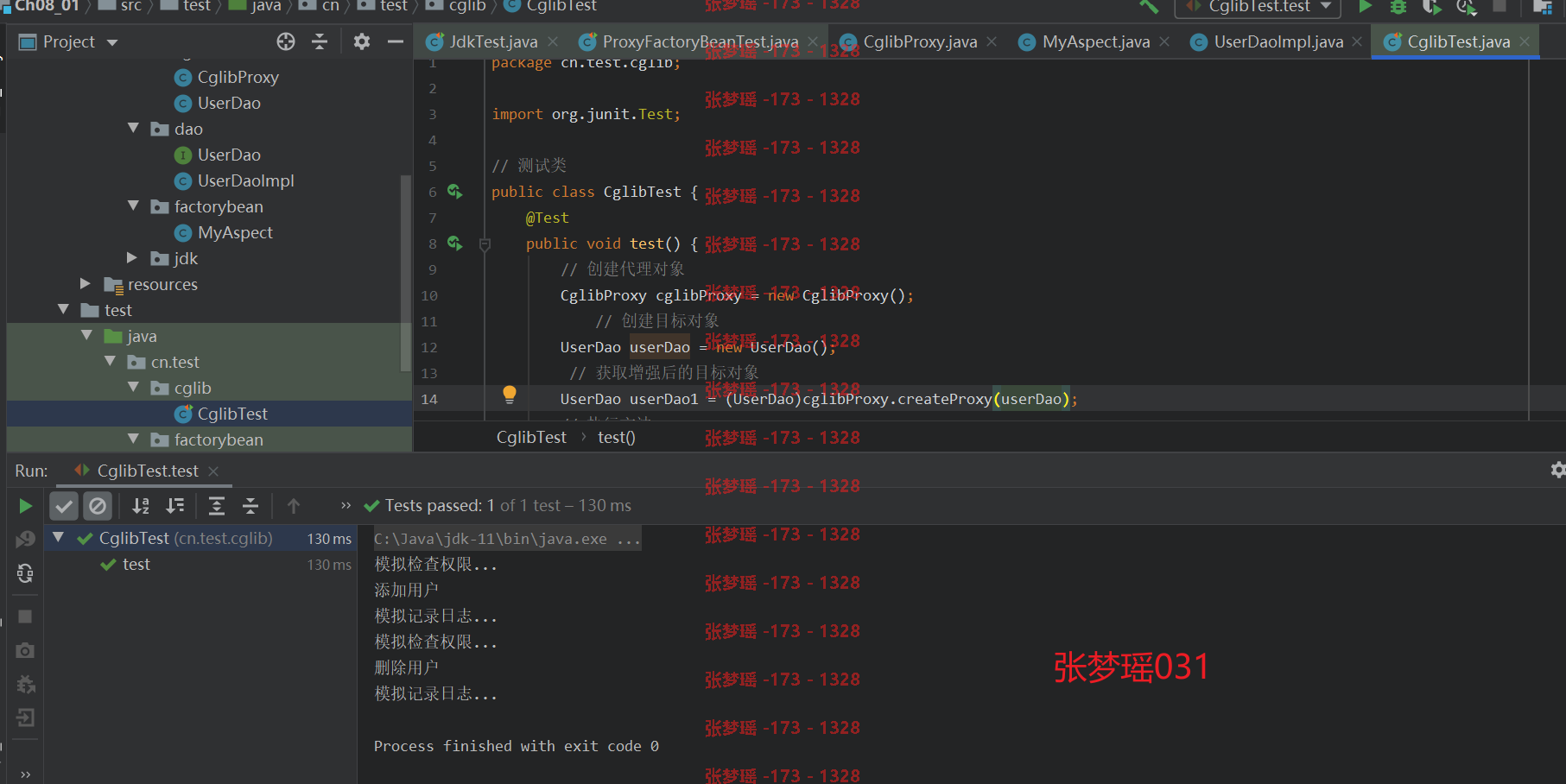Expand all test results

pyautogui.click(x=217, y=506)
